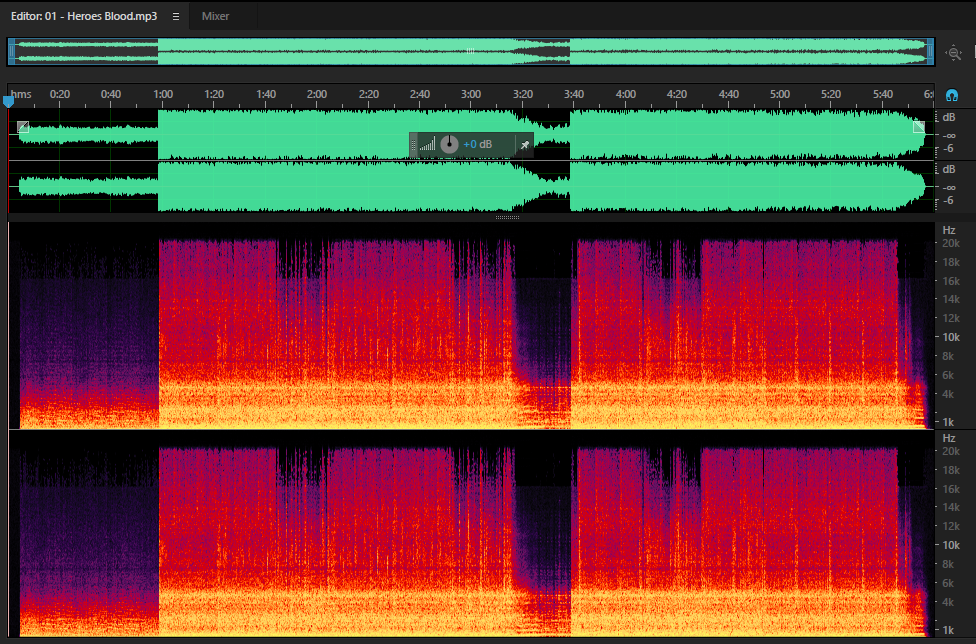Click 5:20 on the time ruler
Image resolution: width=976 pixels, height=644 pixels.
click(x=831, y=94)
